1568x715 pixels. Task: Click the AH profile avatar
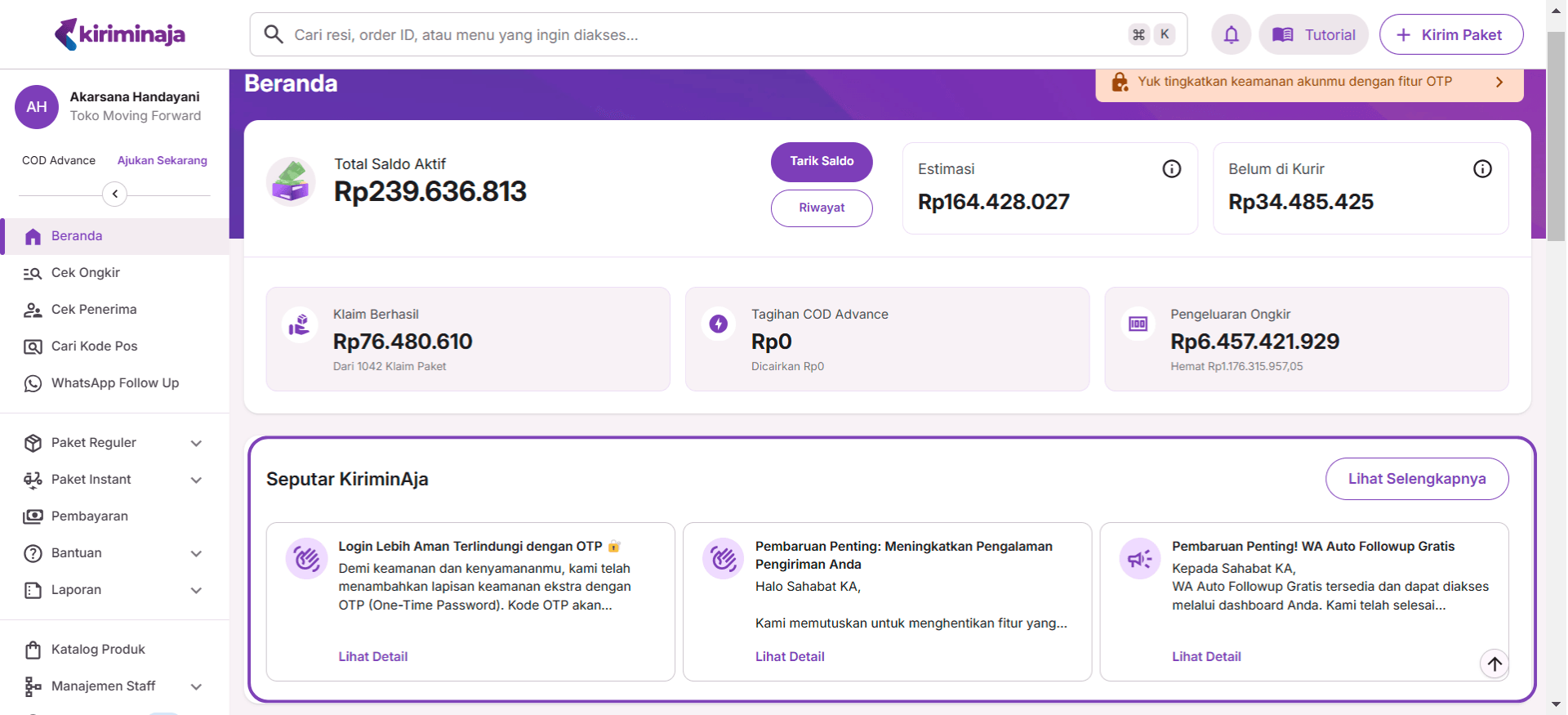[x=37, y=107]
